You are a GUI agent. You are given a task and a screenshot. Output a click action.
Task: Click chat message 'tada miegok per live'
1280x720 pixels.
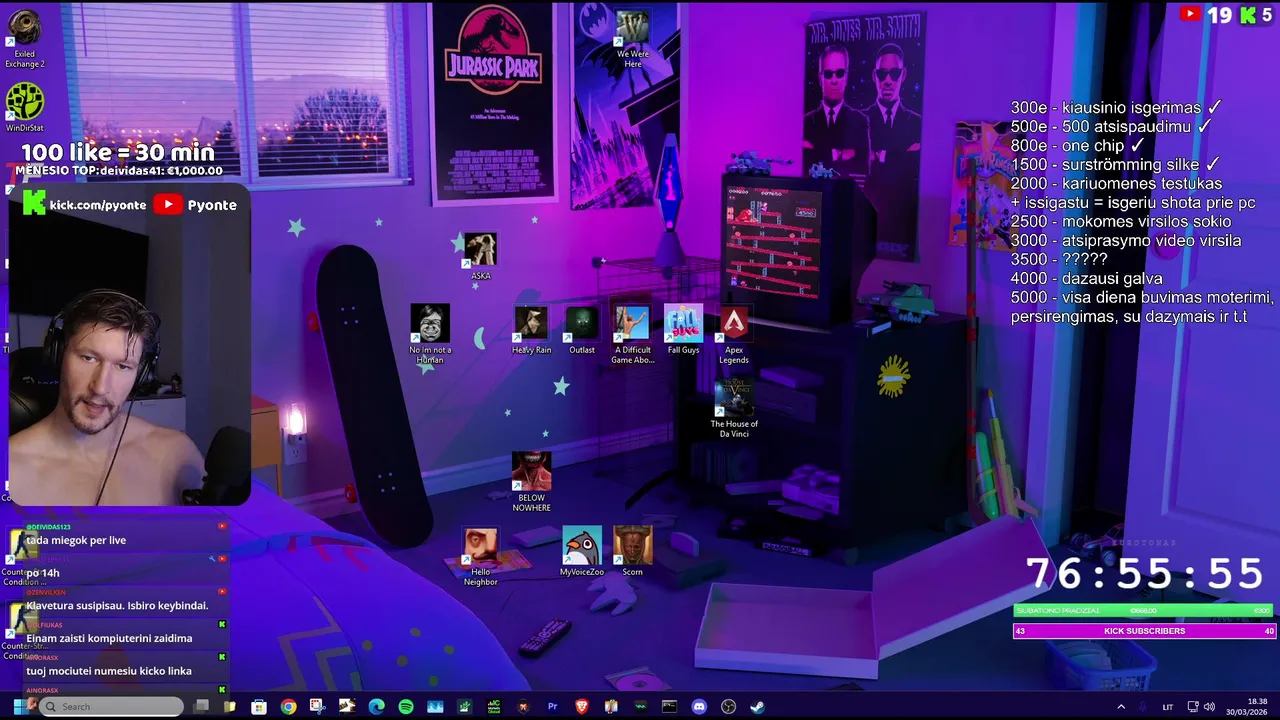click(x=76, y=540)
